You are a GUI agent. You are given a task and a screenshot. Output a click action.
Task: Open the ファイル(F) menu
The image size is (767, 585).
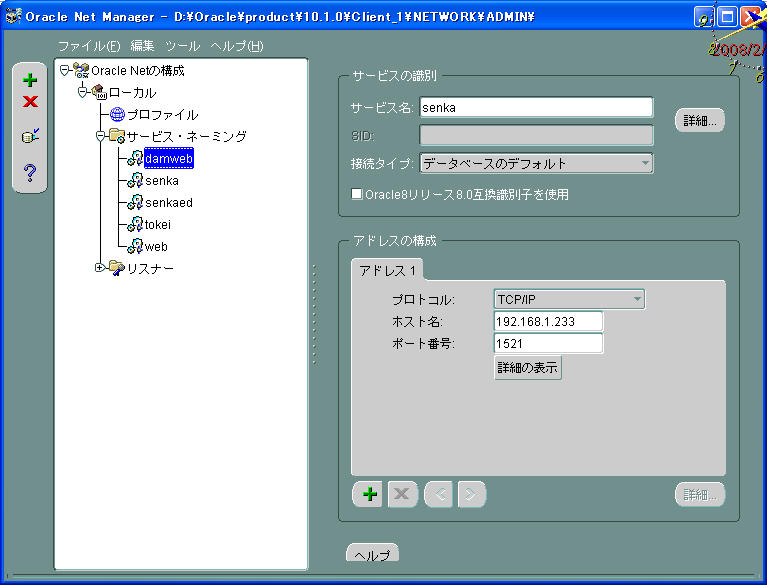89,46
